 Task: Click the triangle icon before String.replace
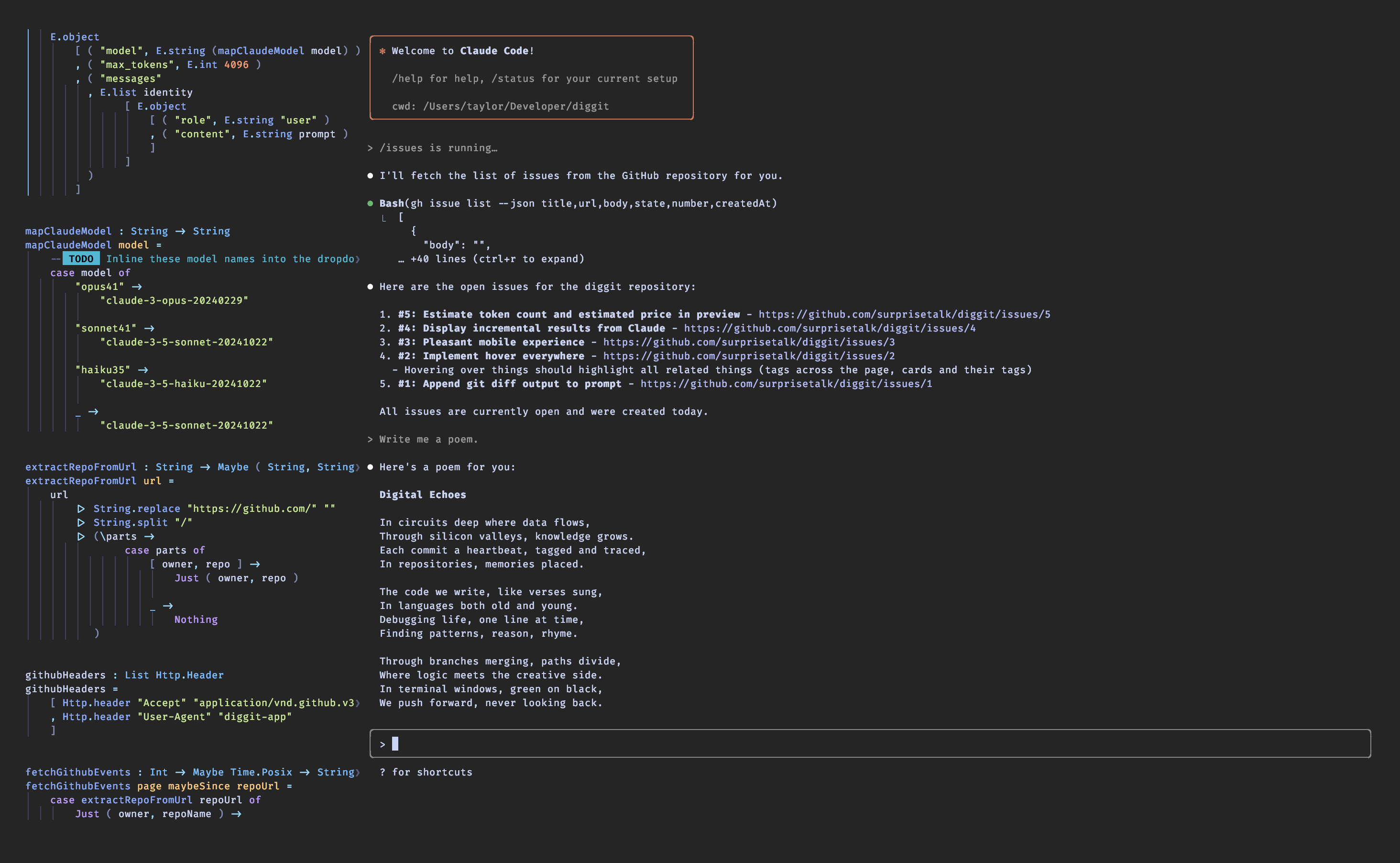click(82, 509)
